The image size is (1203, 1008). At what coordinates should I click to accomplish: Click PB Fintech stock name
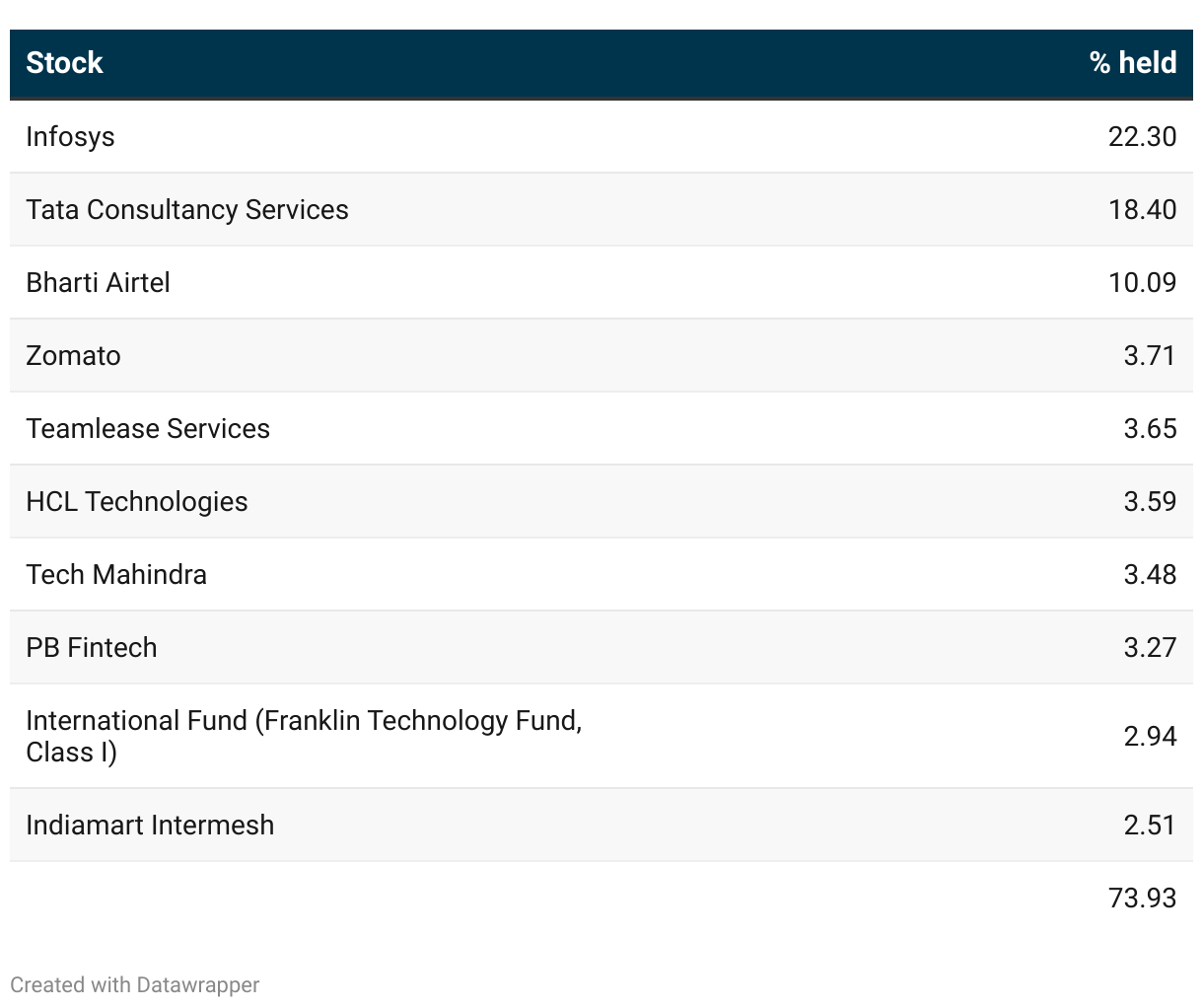[92, 647]
